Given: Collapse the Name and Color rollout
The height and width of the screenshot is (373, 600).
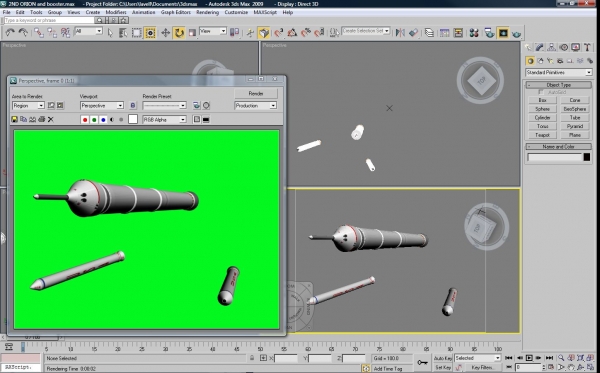Looking at the screenshot, I should point(559,147).
